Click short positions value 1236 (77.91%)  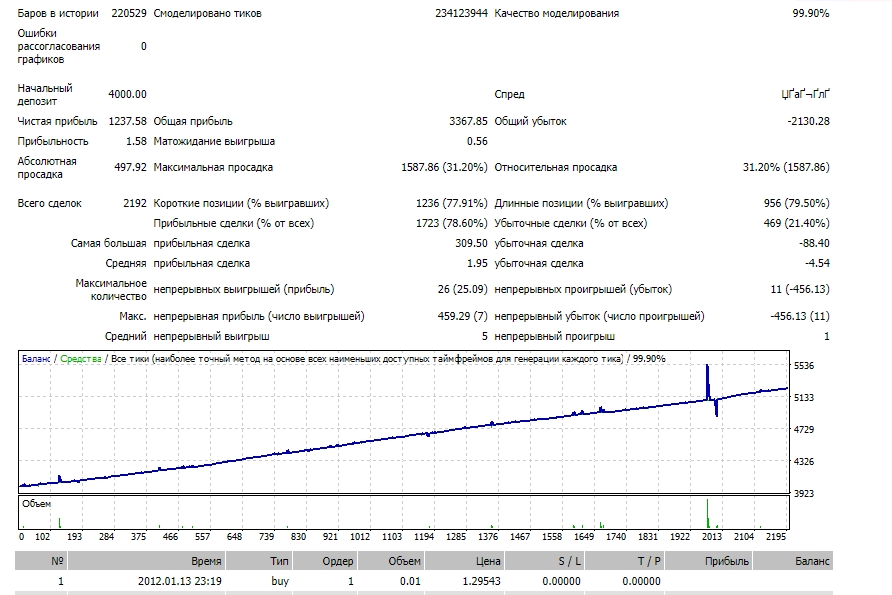(x=452, y=203)
